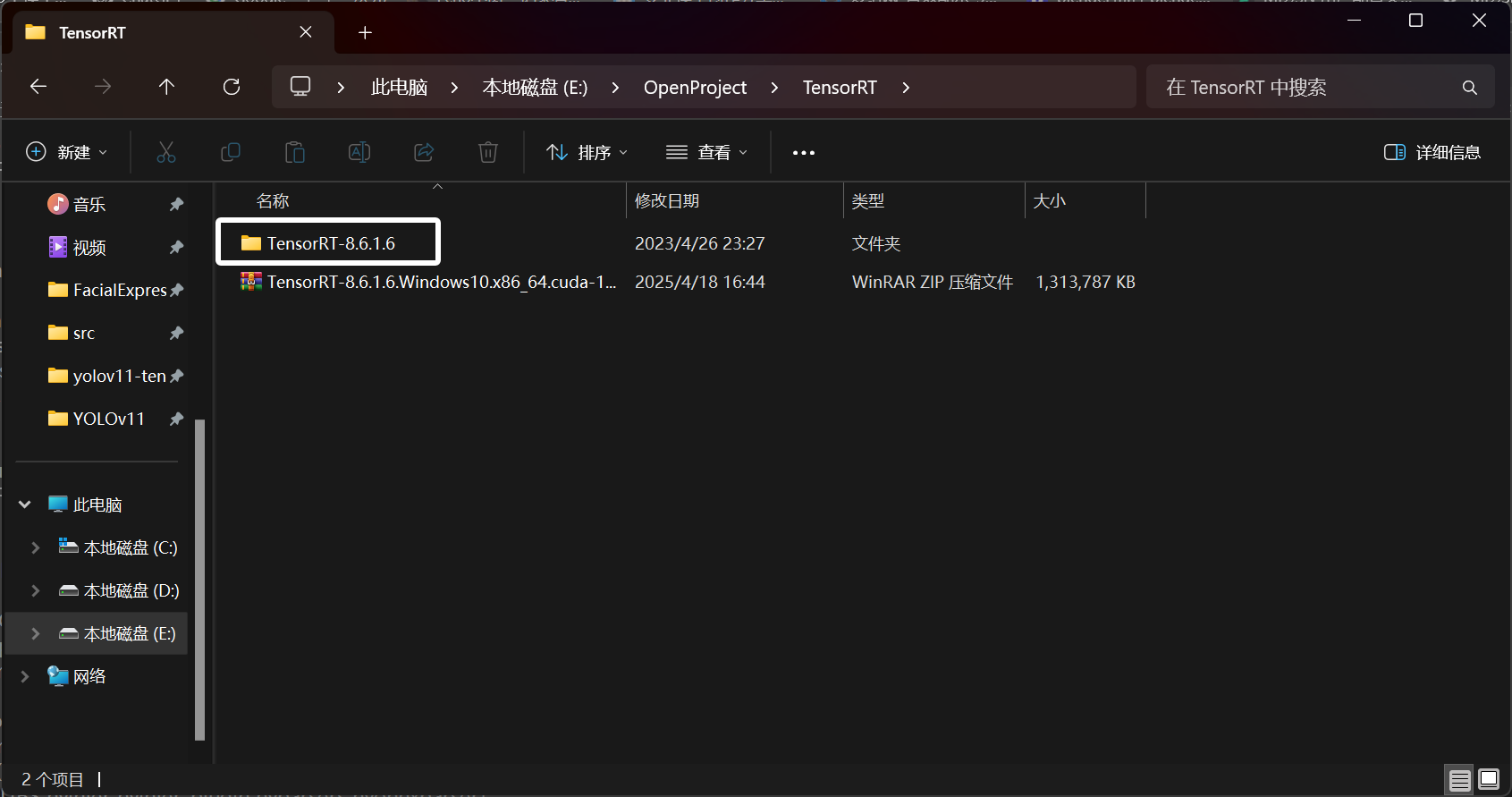The image size is (1512, 797).
Task: Click TensorRT in the address breadcrumb
Action: coord(840,88)
